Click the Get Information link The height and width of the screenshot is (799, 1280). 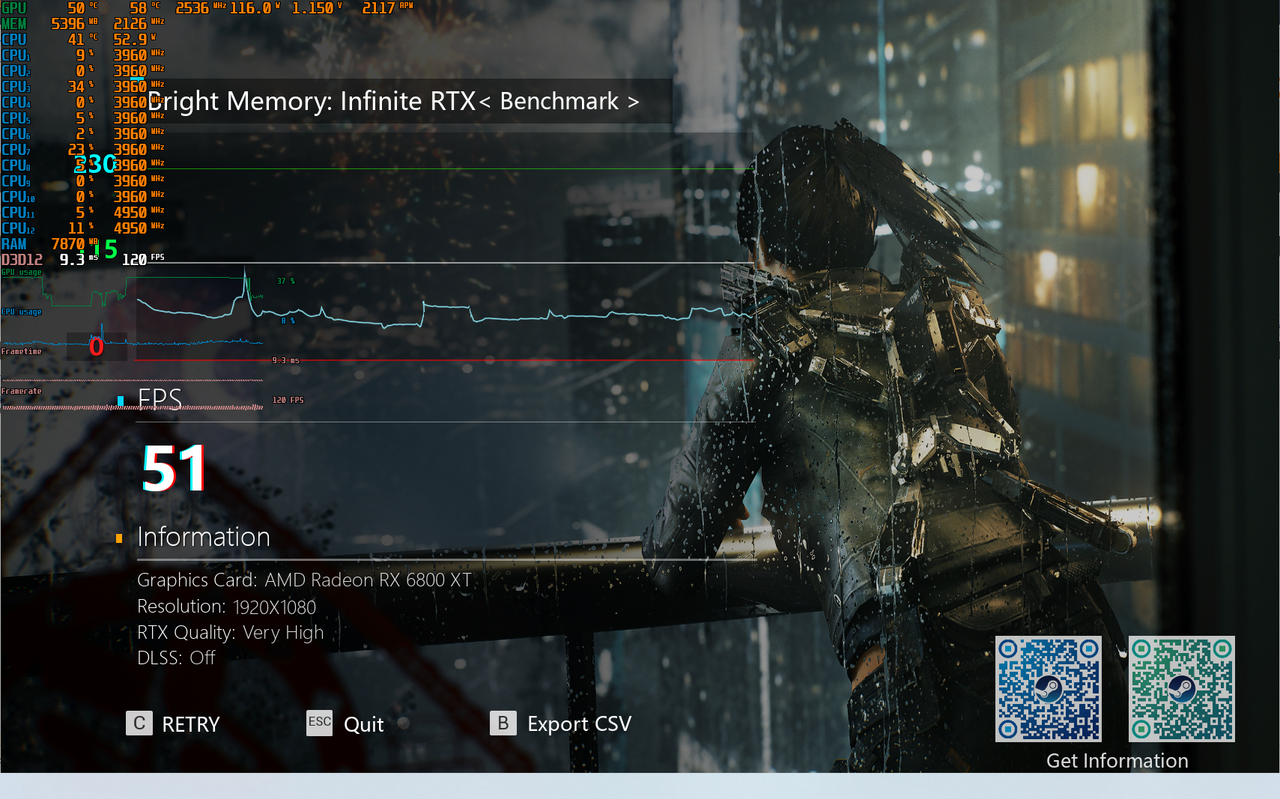coord(1117,760)
